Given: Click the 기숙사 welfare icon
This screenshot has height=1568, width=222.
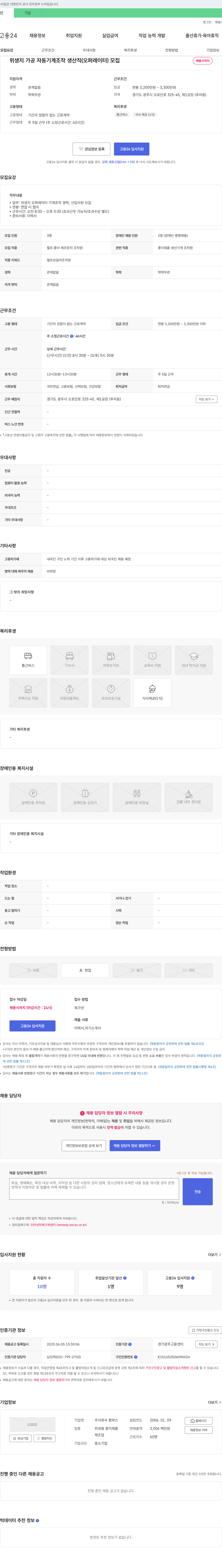Looking at the screenshot, I should (x=70, y=660).
